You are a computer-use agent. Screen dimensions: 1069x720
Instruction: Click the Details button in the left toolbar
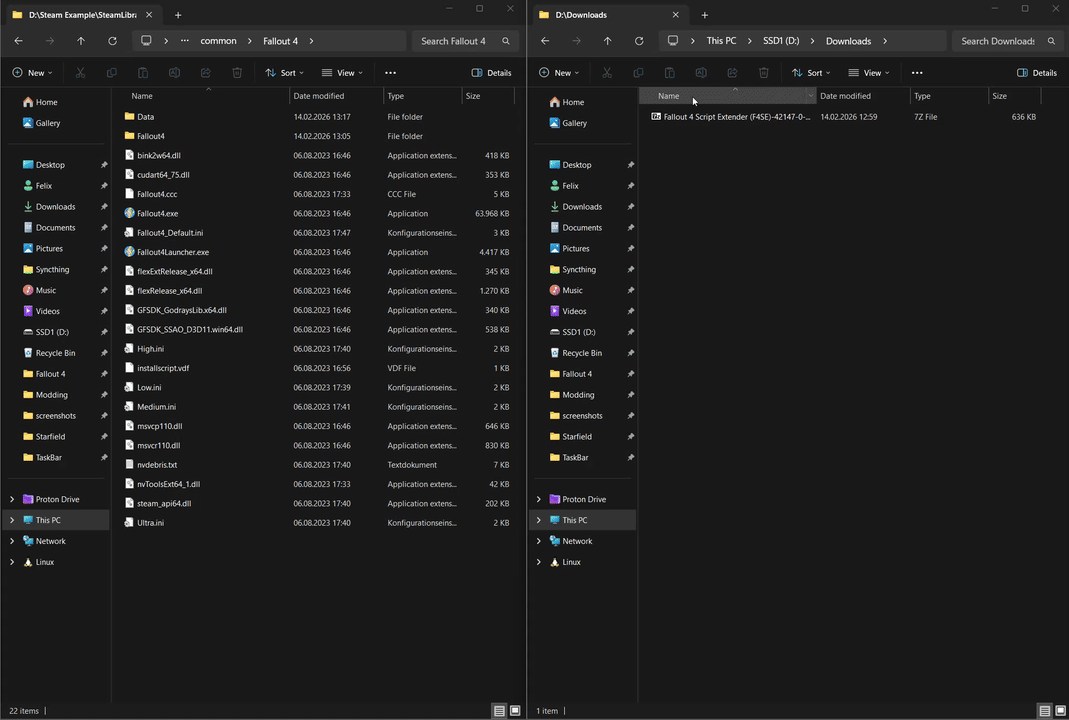point(491,72)
